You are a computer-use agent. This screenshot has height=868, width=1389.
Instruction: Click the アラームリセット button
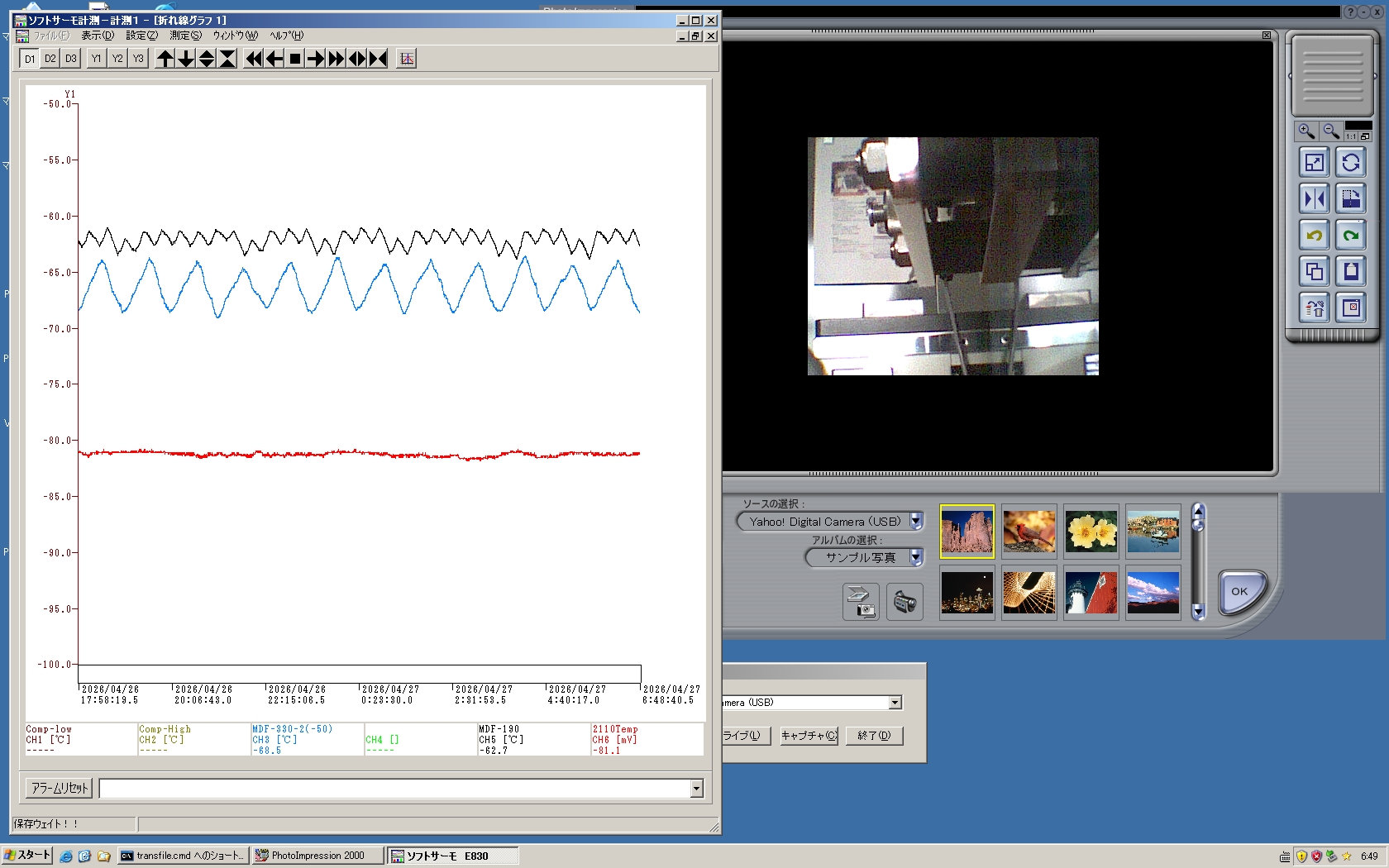pos(60,789)
